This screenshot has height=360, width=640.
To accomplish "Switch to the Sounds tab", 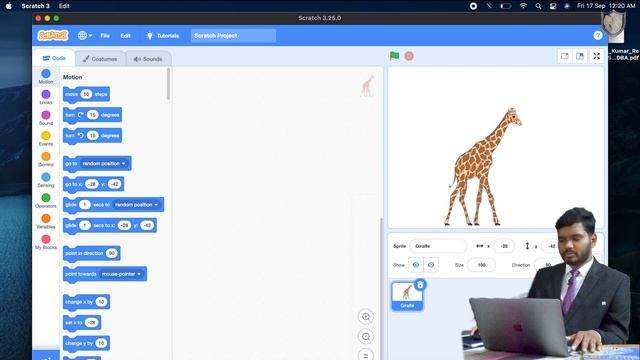I will click(x=148, y=59).
